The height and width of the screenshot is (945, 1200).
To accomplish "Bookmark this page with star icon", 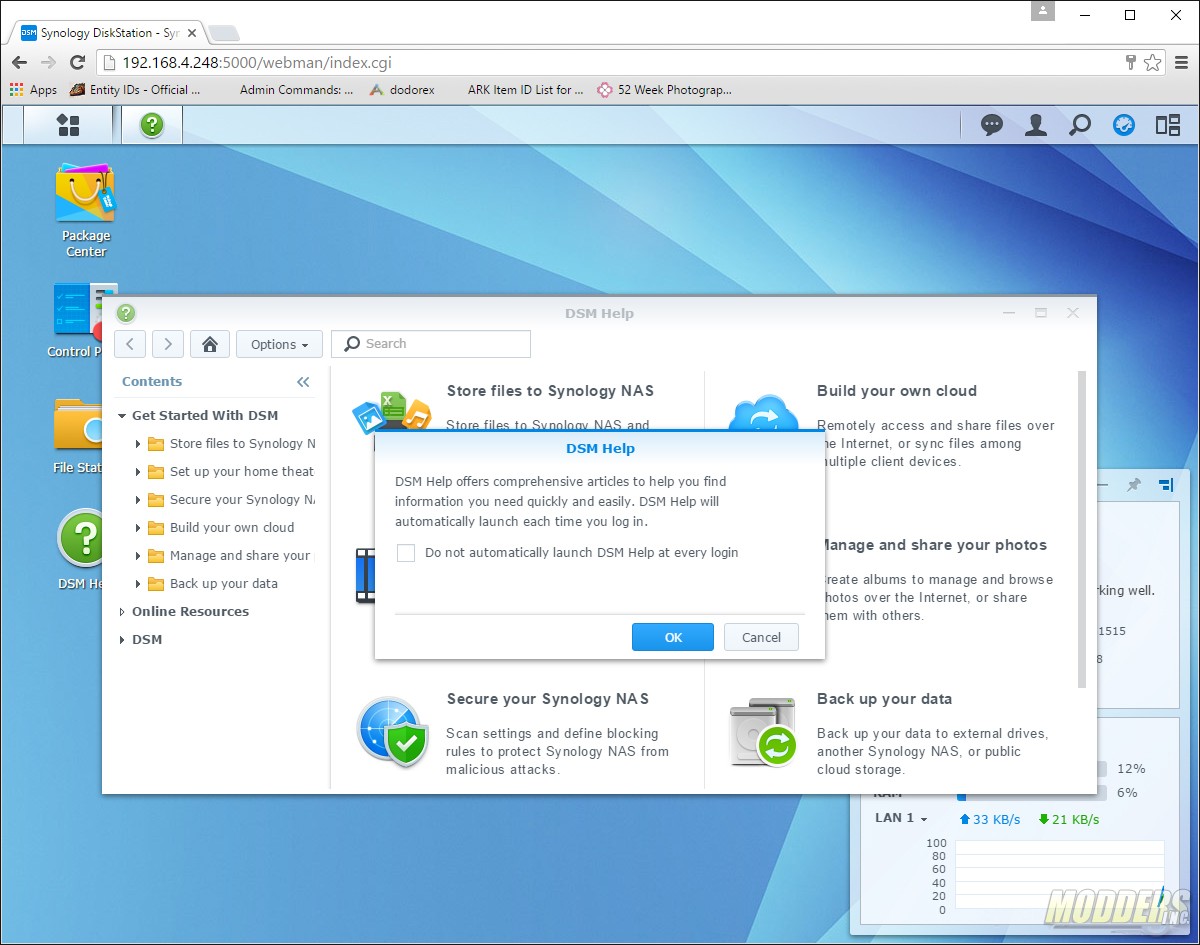I will click(x=1153, y=62).
